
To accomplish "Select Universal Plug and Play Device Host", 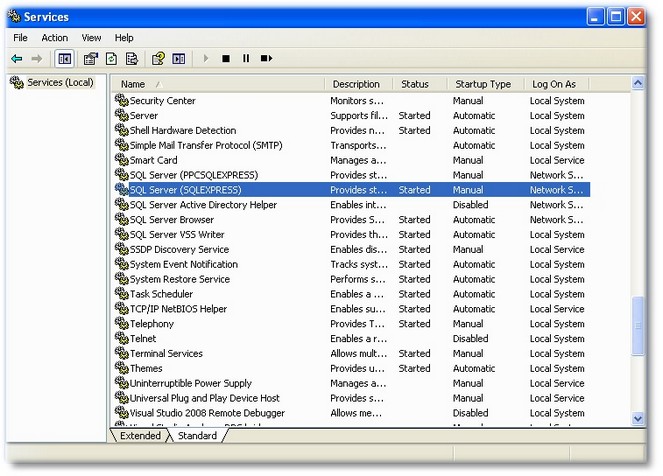I will (204, 398).
